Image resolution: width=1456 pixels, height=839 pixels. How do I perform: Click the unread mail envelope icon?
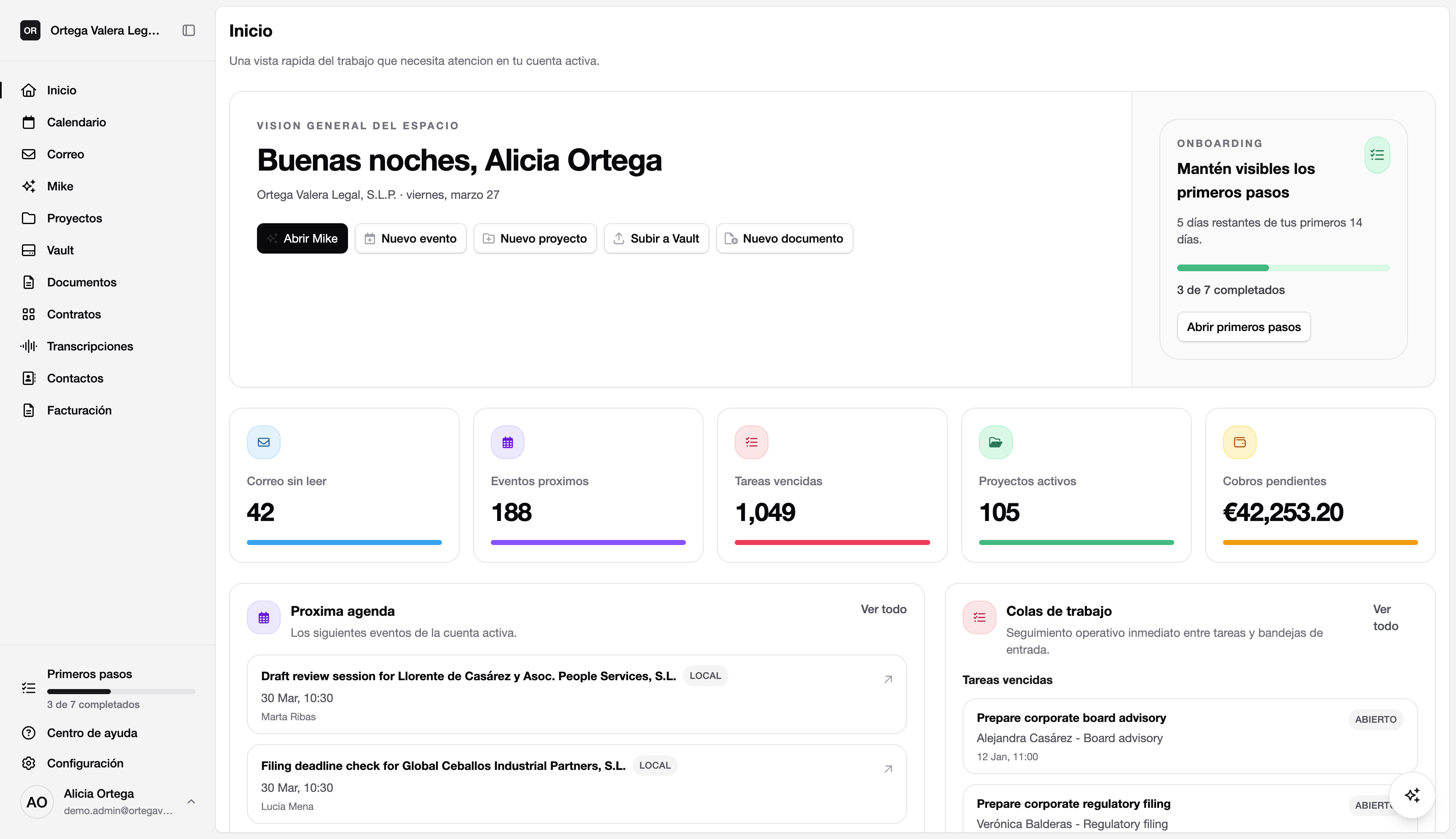(x=263, y=443)
